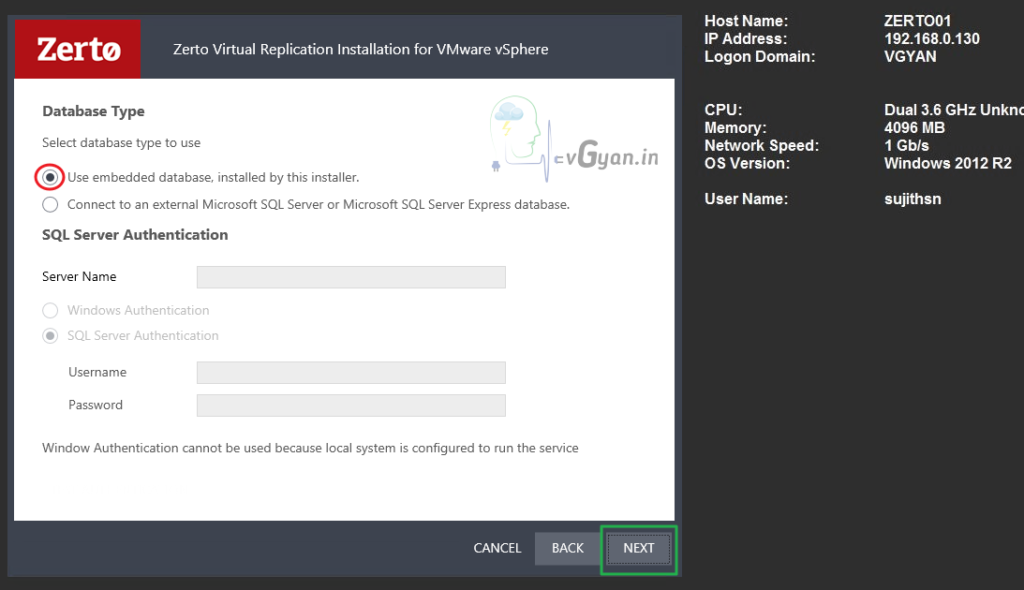Click the Database Type heading
The width and height of the screenshot is (1024, 590).
coord(93,111)
